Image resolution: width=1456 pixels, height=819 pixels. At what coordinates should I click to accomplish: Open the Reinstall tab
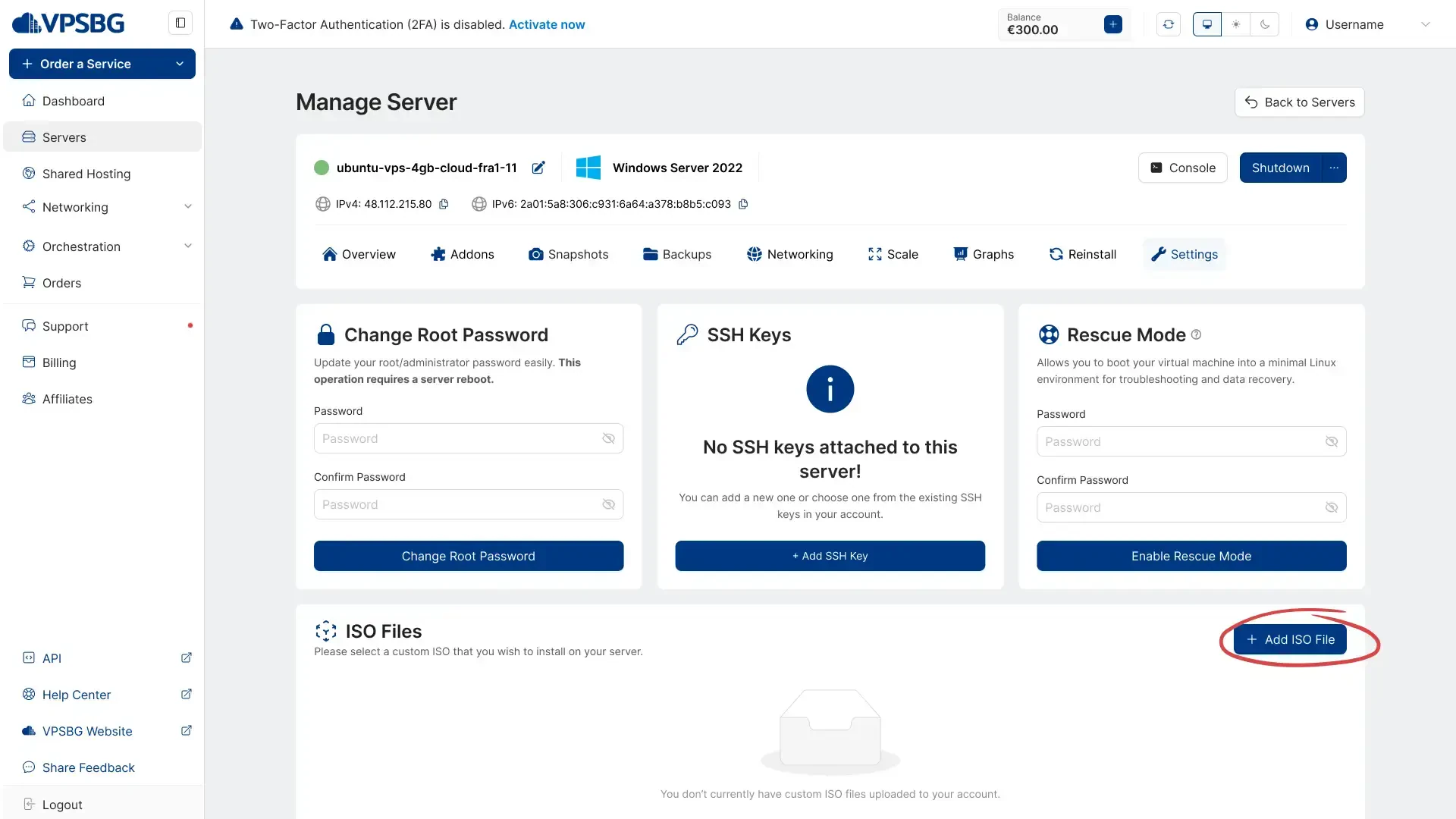pyautogui.click(x=1082, y=254)
